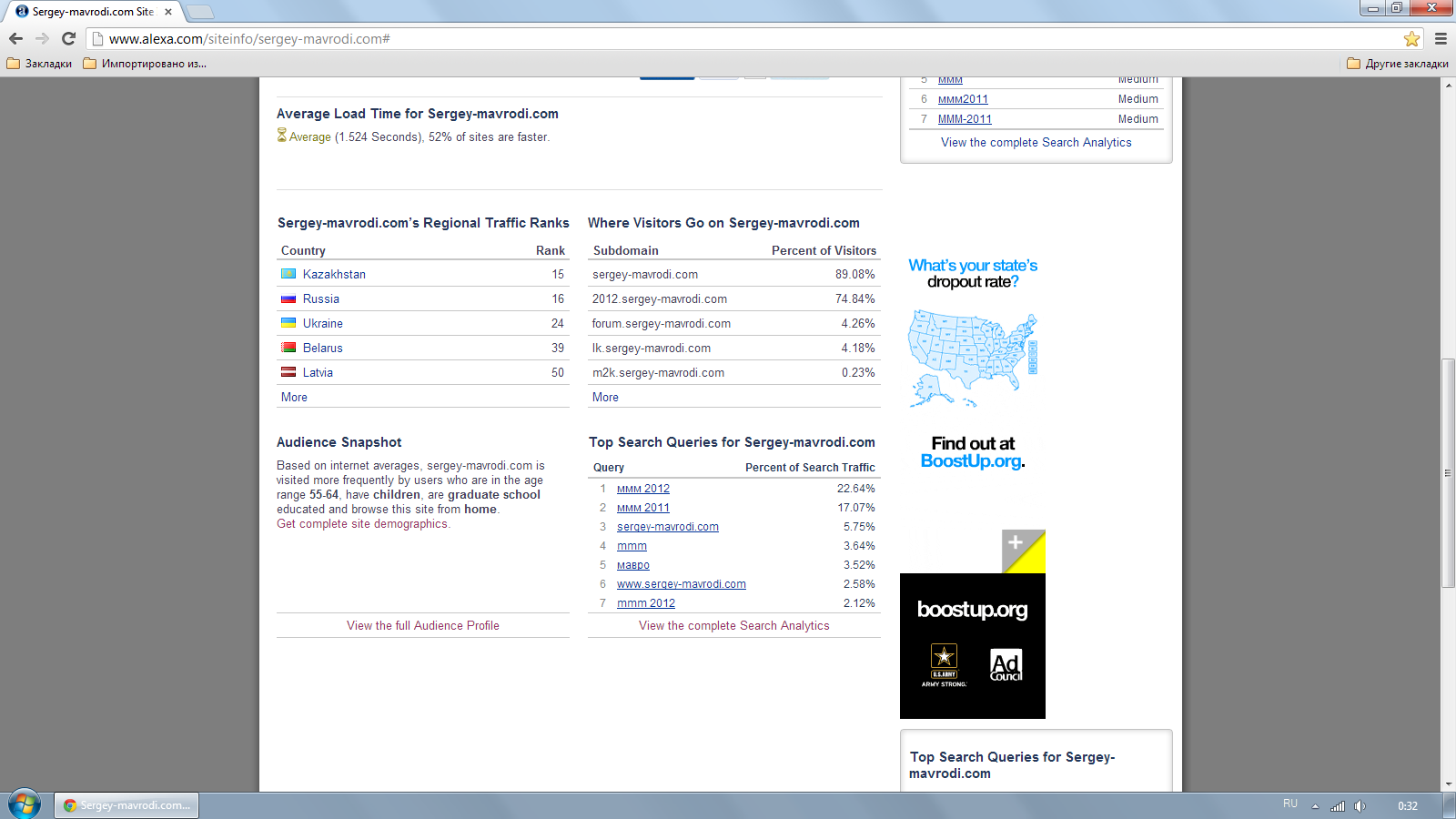
Task: Click the Show desktop button
Action: coord(1450,805)
